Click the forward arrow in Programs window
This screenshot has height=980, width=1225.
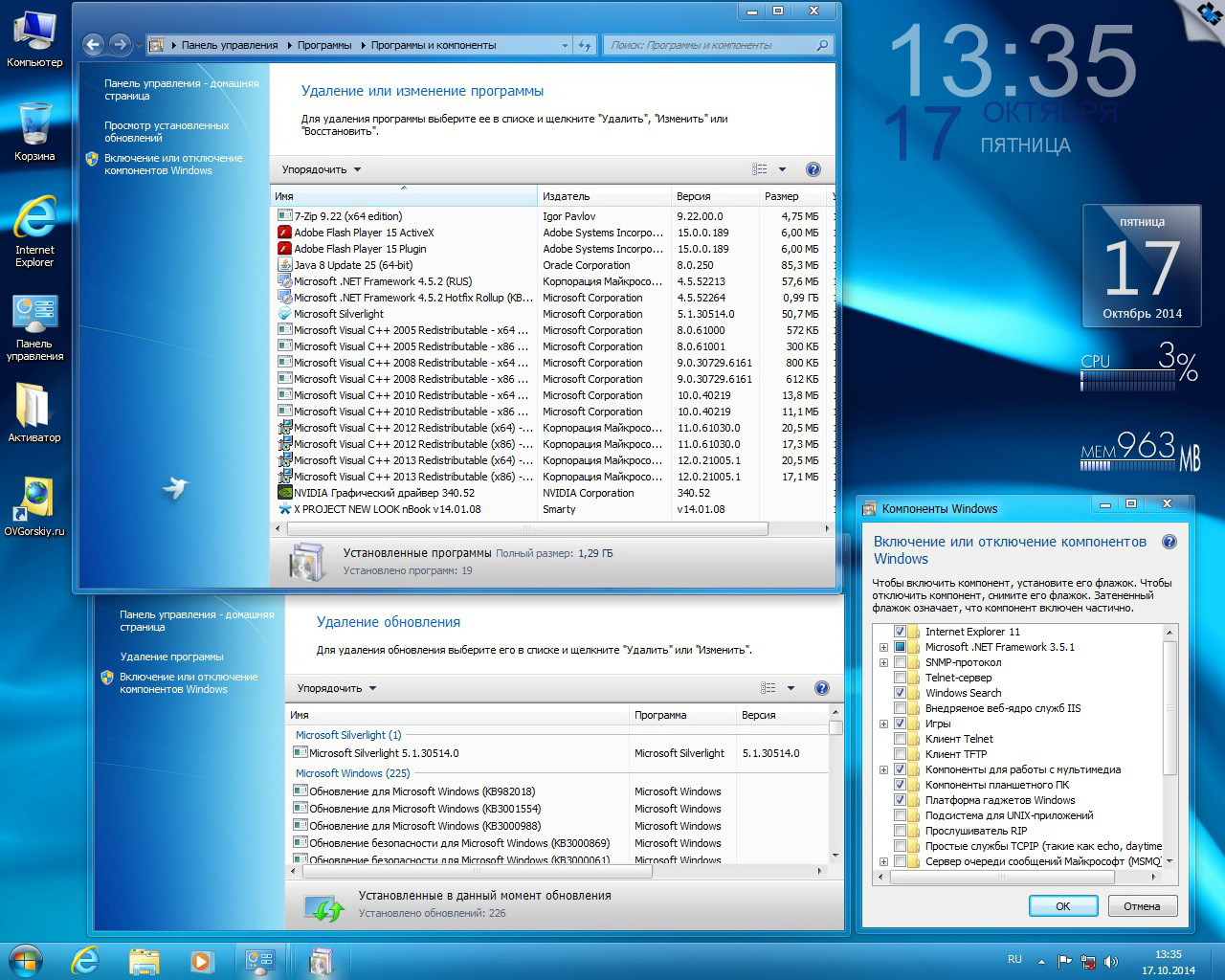[x=120, y=44]
